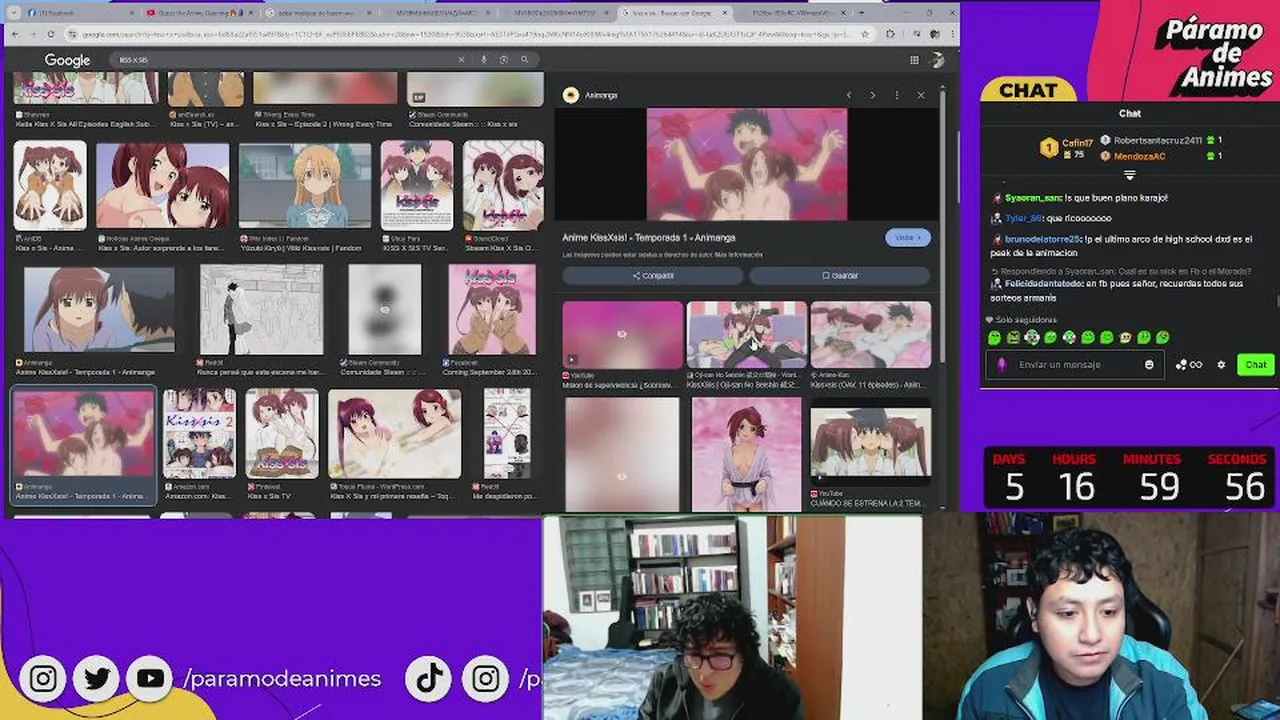
Task: Open the emoji picker in chat input
Action: pyautogui.click(x=1149, y=365)
